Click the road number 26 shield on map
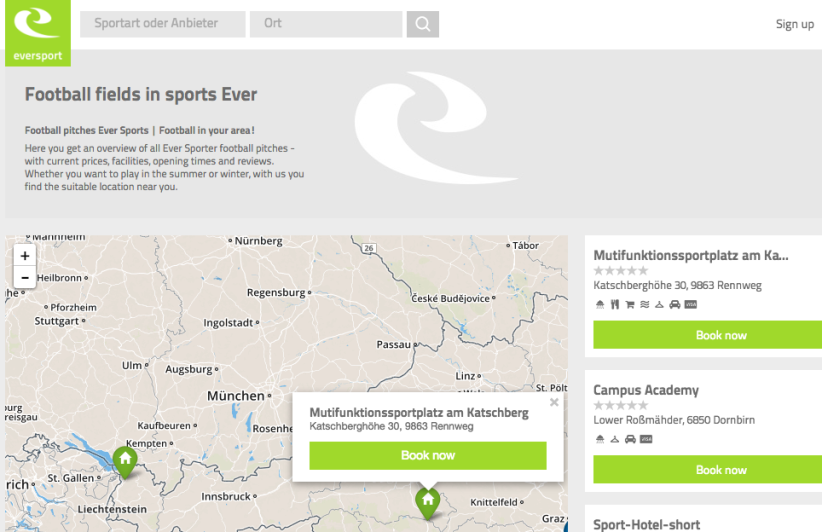This screenshot has height=532, width=822. pos(369,248)
